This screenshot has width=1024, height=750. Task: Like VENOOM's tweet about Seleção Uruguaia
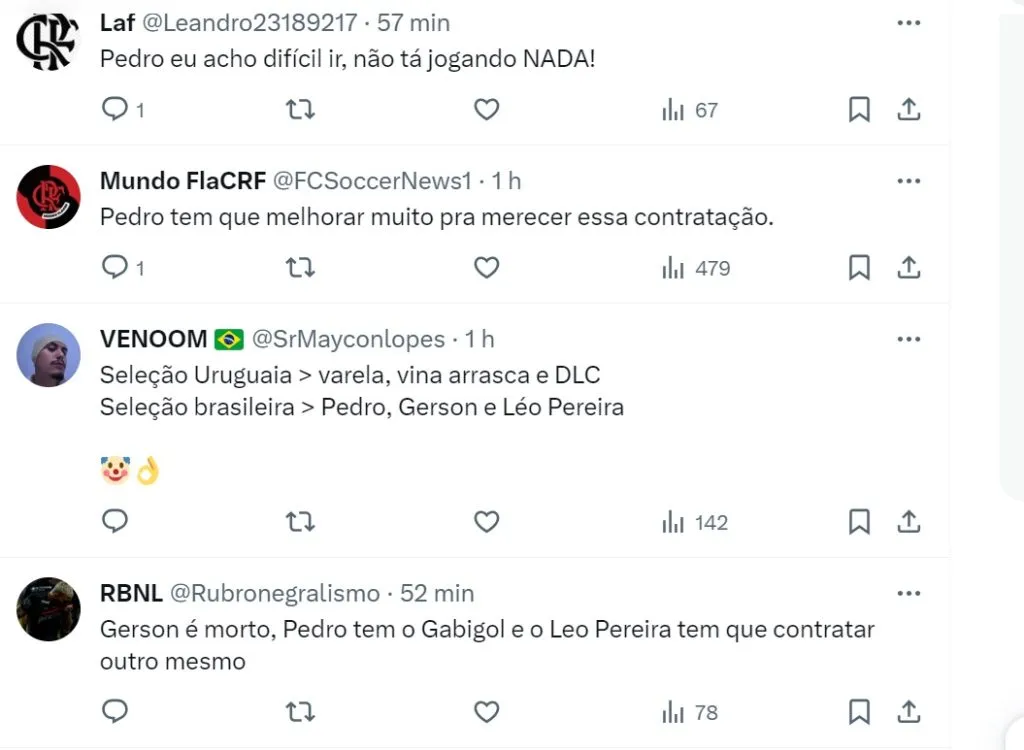click(x=486, y=522)
